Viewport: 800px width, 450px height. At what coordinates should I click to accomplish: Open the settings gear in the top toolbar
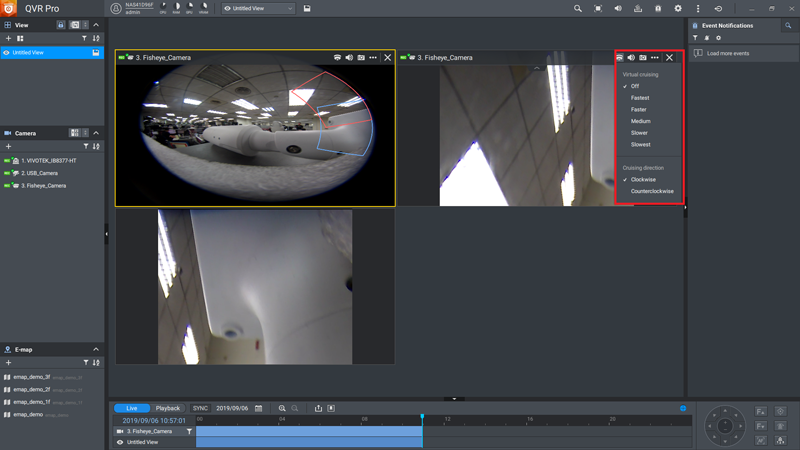tap(678, 9)
